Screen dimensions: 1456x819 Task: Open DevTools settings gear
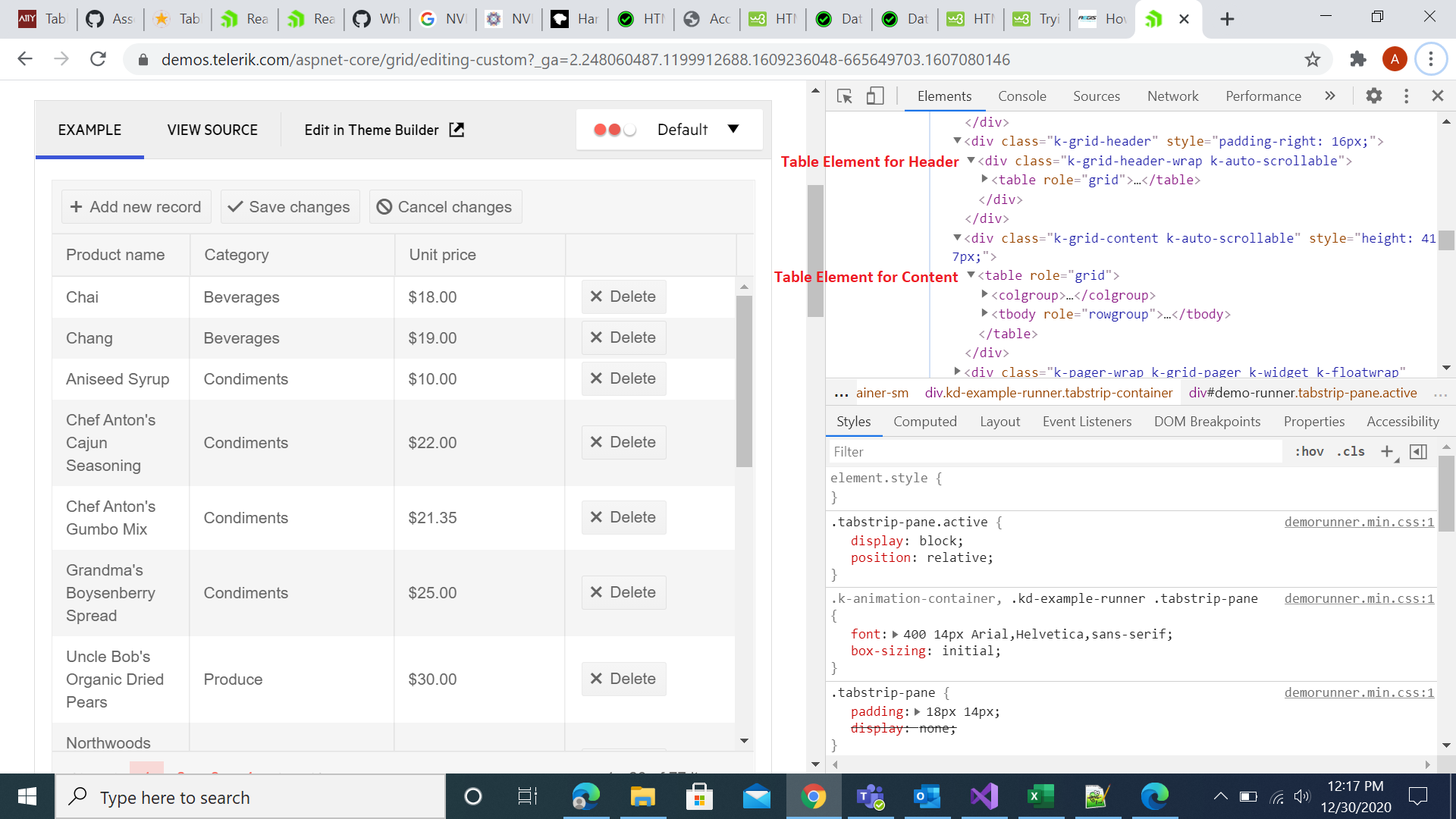tap(1373, 96)
